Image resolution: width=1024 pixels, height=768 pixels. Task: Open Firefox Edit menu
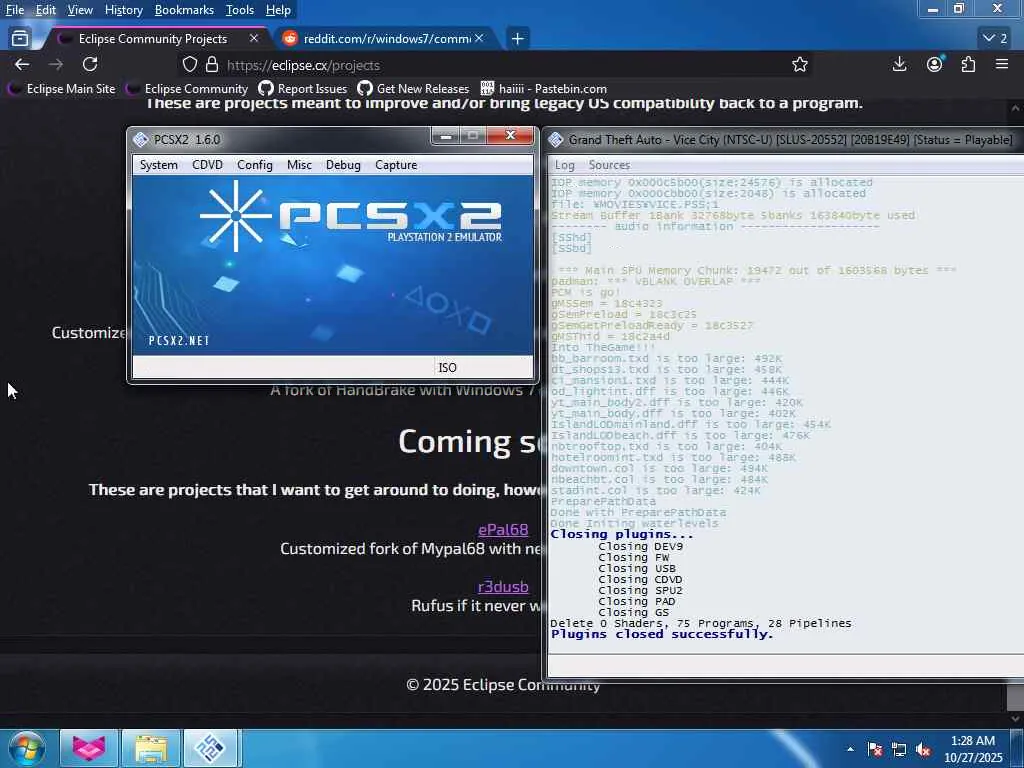click(x=45, y=10)
